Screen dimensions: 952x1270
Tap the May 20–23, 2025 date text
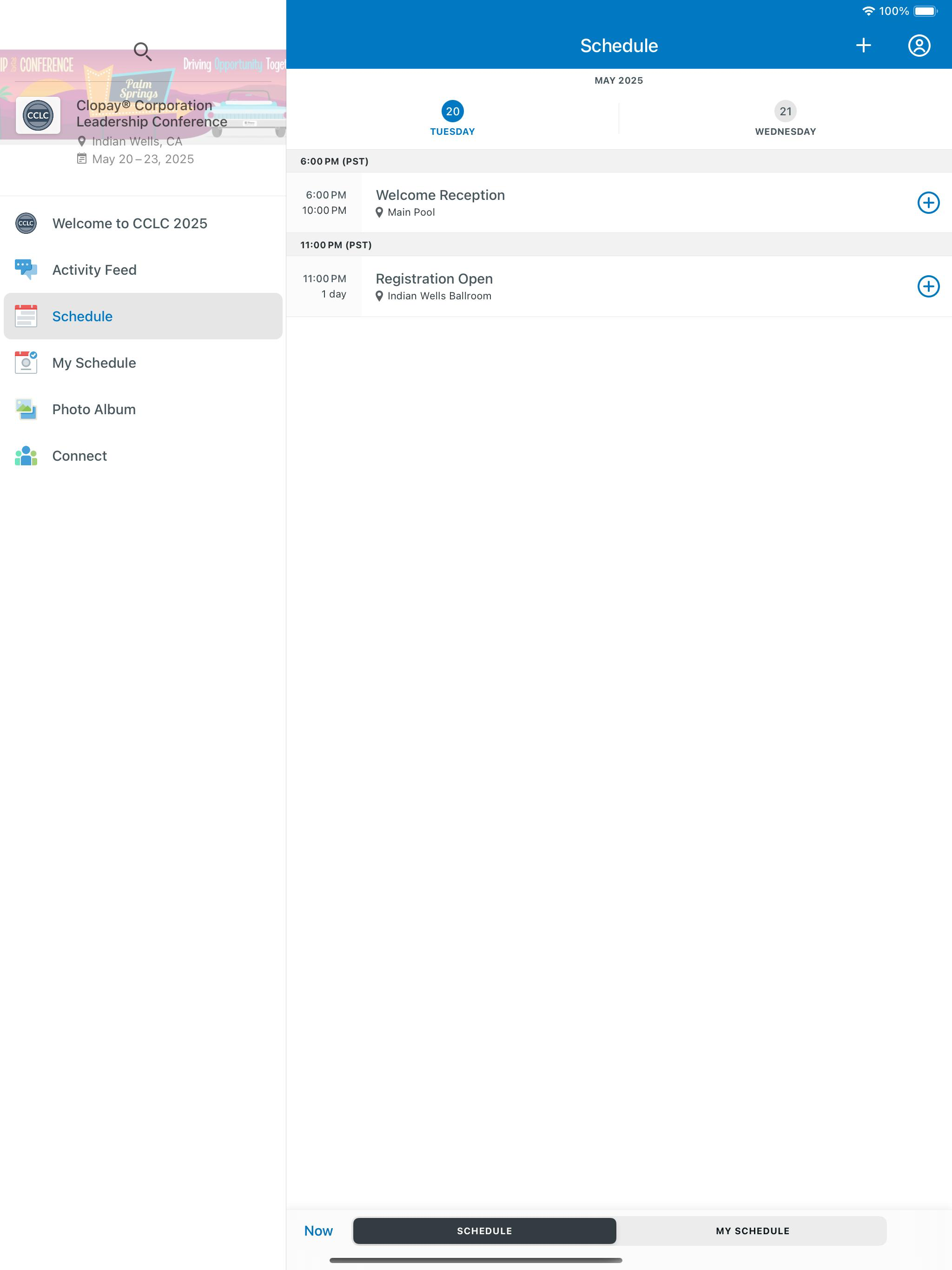[143, 159]
